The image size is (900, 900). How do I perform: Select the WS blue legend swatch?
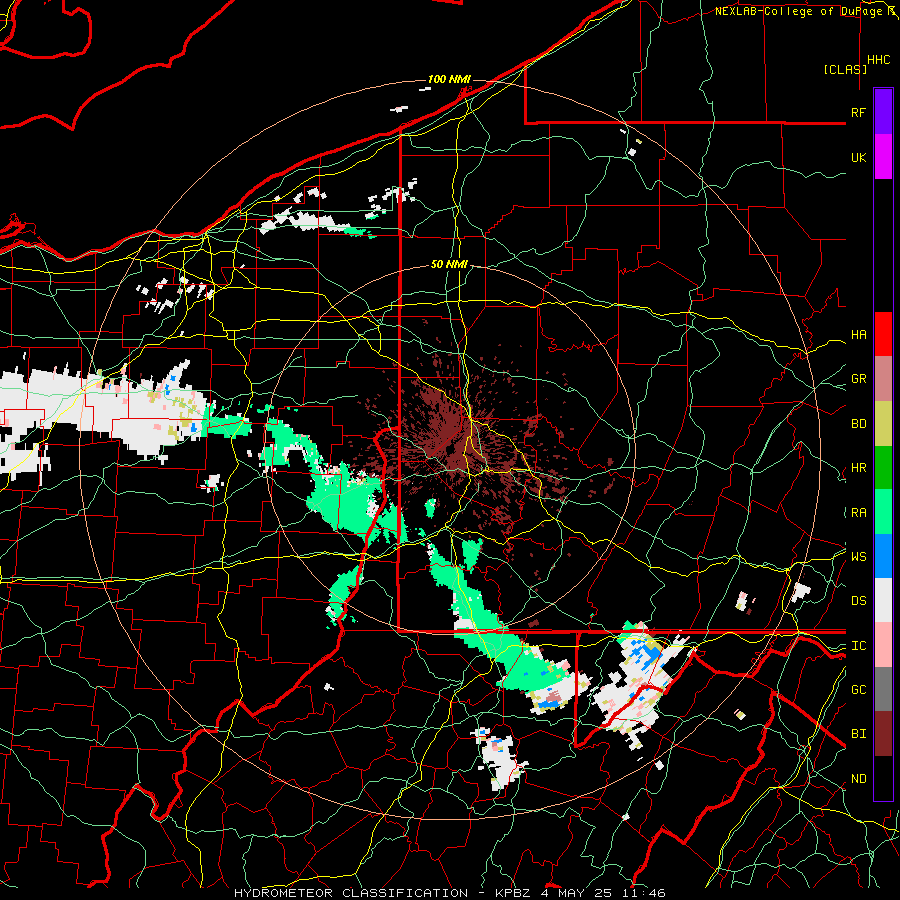pos(883,556)
